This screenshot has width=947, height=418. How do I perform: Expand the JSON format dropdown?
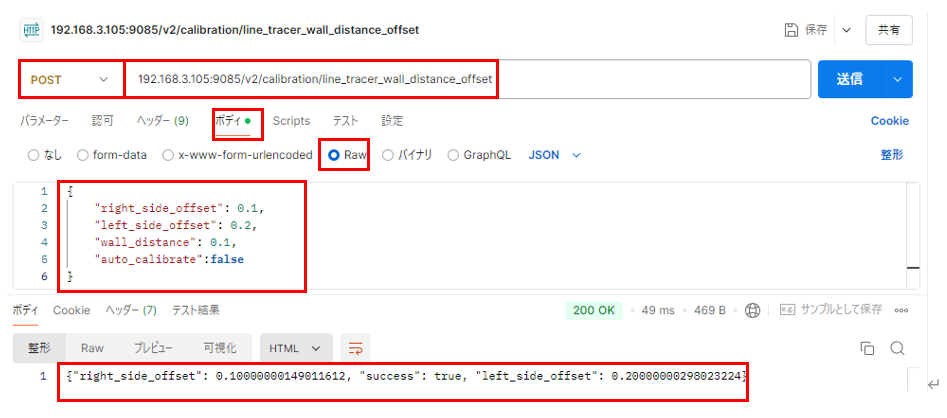tap(554, 155)
